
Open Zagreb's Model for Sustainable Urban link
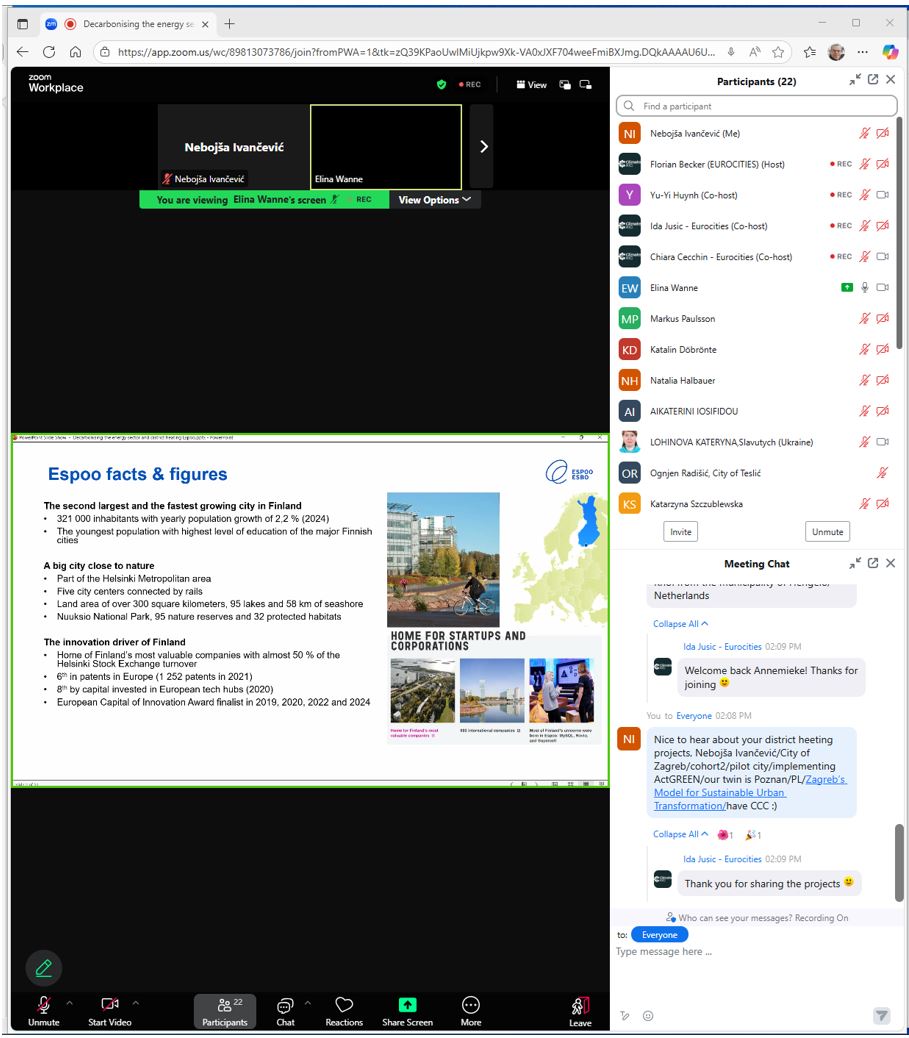[x=750, y=792]
